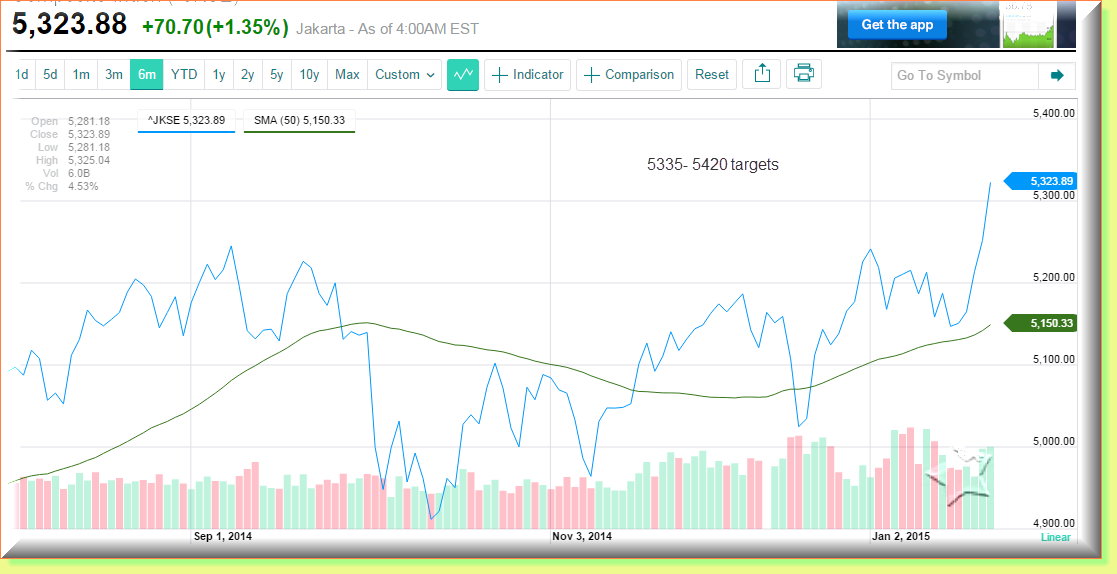Select the ^JKSE series legend label
The image size is (1117, 574).
point(186,120)
